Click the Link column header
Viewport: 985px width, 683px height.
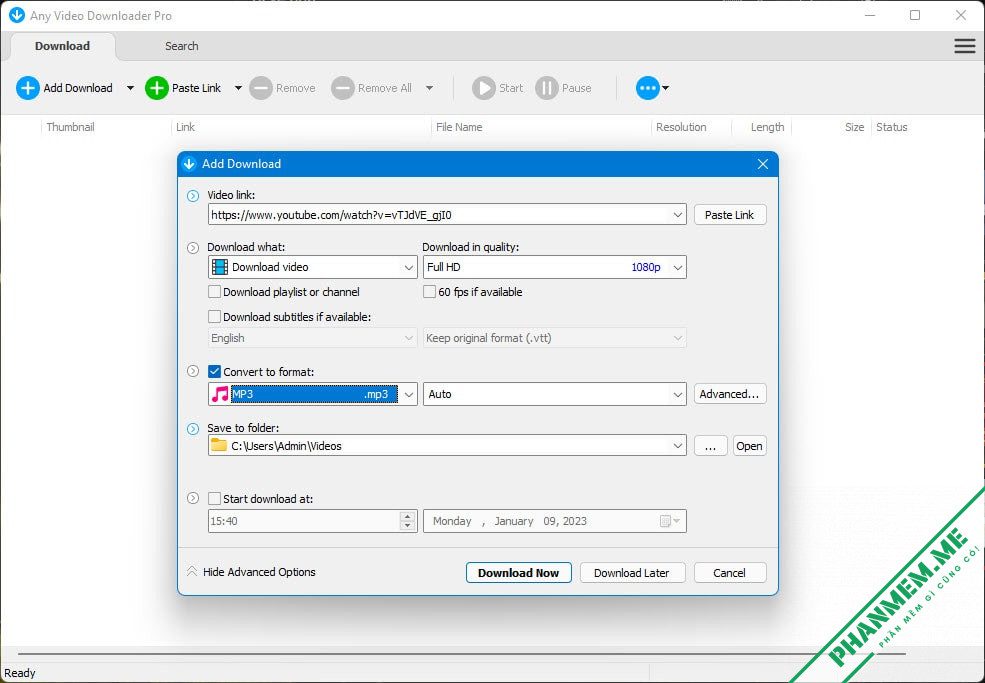coord(185,127)
